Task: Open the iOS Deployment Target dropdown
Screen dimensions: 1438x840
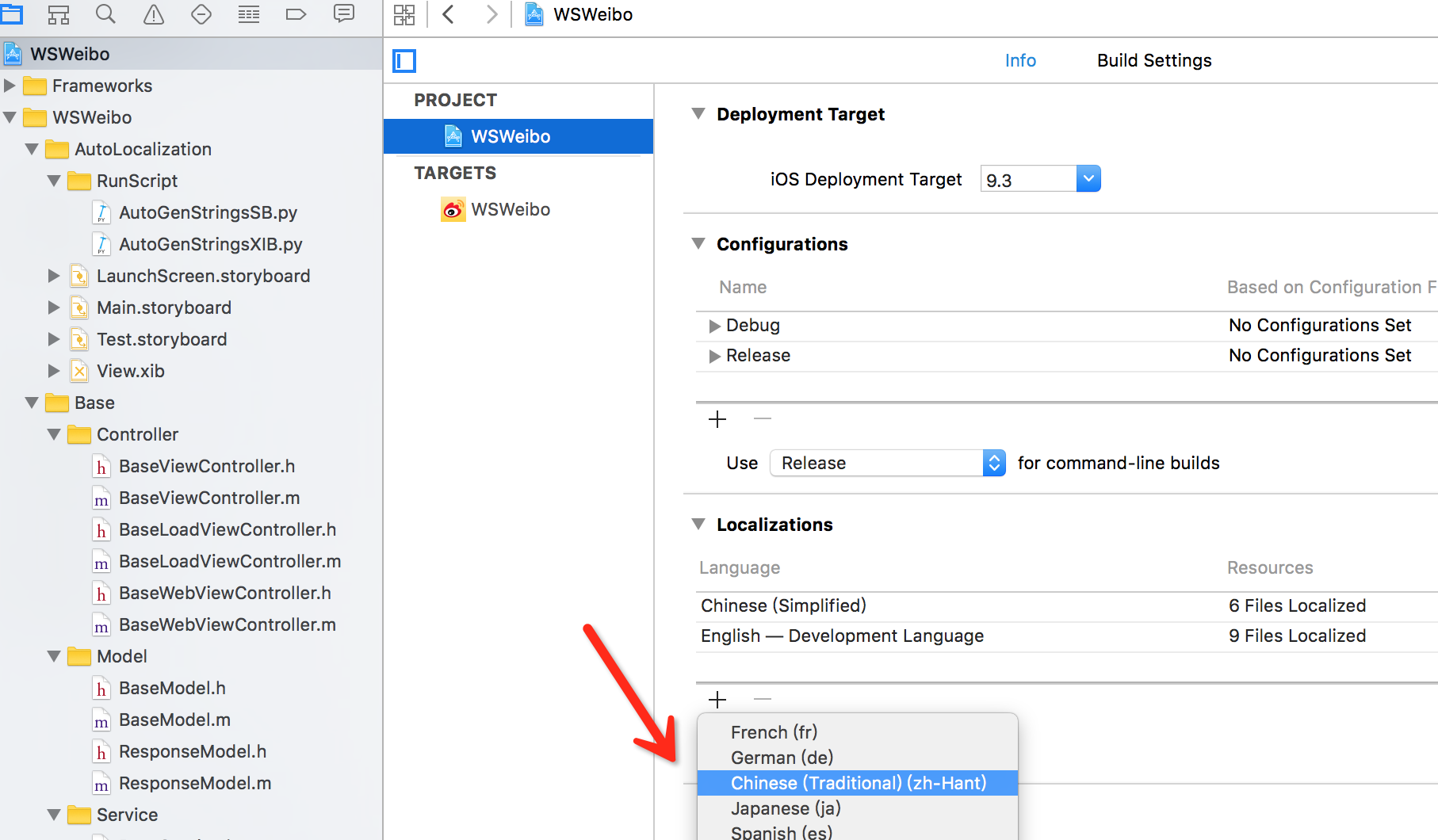Action: [1088, 179]
